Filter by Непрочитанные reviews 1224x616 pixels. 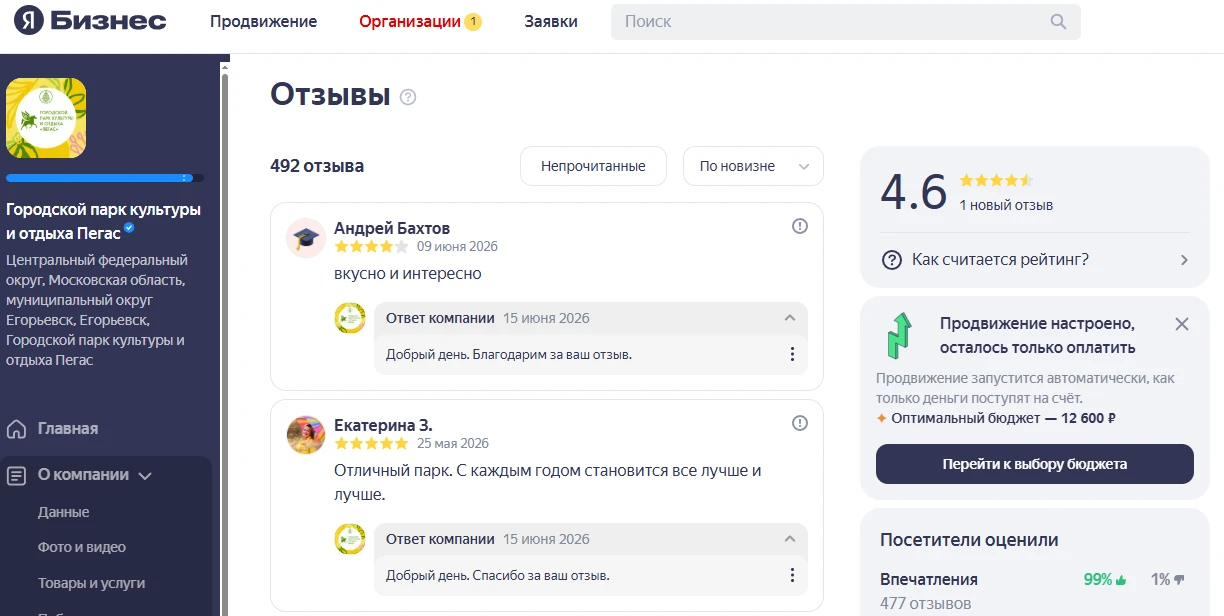(x=593, y=166)
